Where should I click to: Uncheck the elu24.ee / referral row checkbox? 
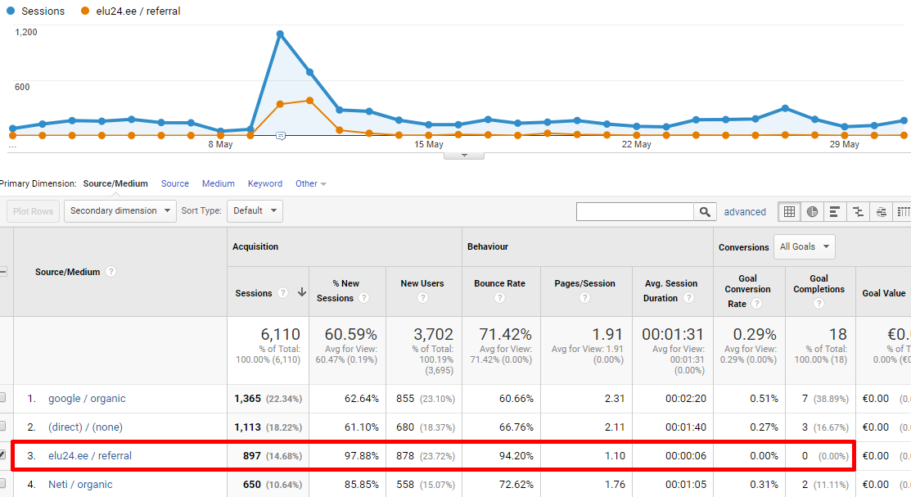coord(2,455)
